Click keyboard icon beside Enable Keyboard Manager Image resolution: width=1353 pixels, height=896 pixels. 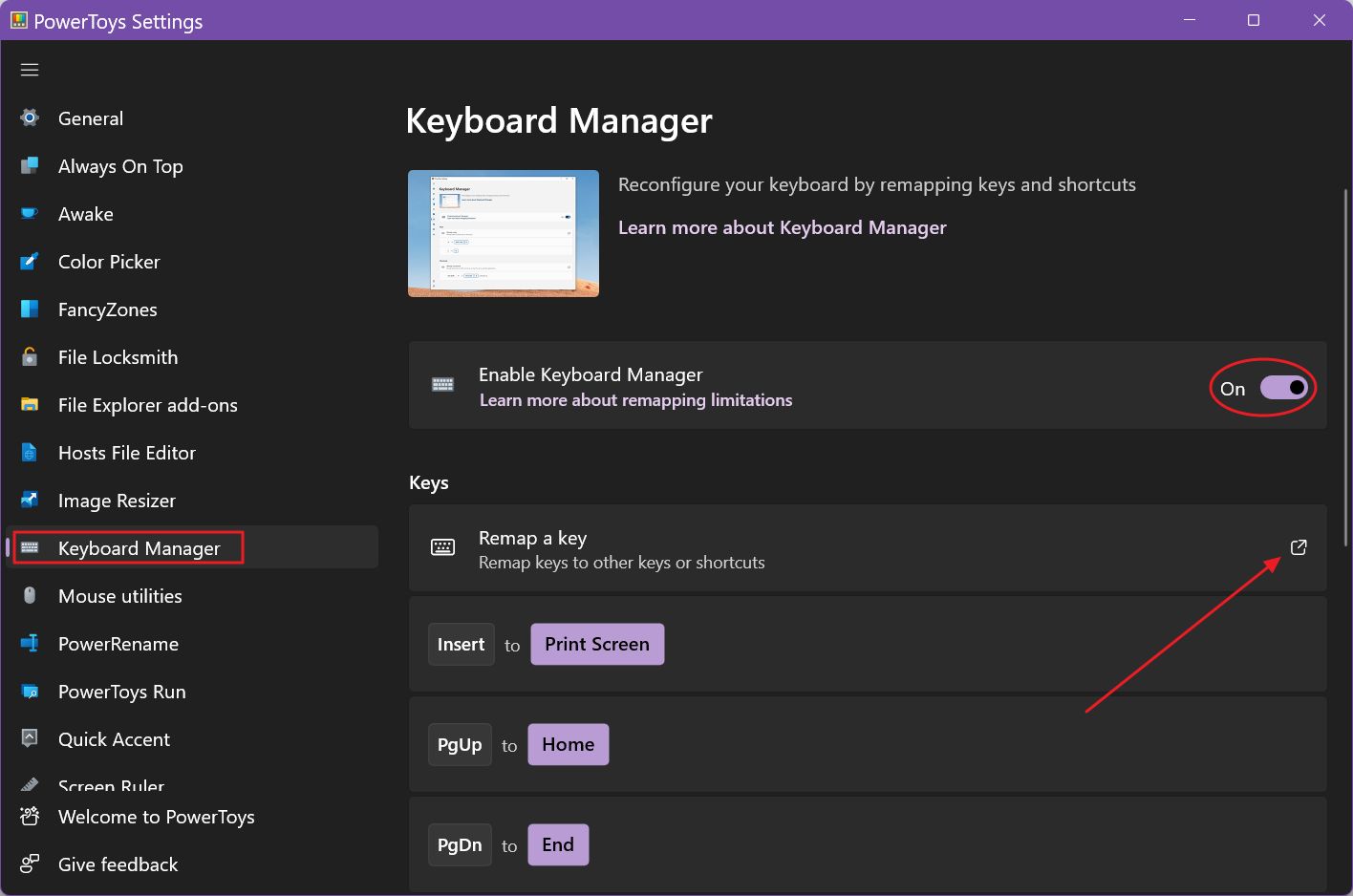(x=442, y=385)
